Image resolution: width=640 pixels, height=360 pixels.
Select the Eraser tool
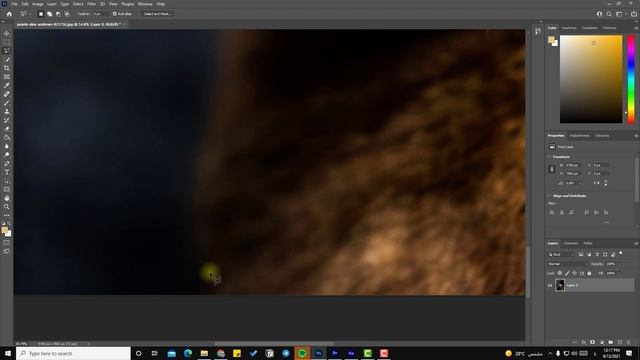point(7,129)
